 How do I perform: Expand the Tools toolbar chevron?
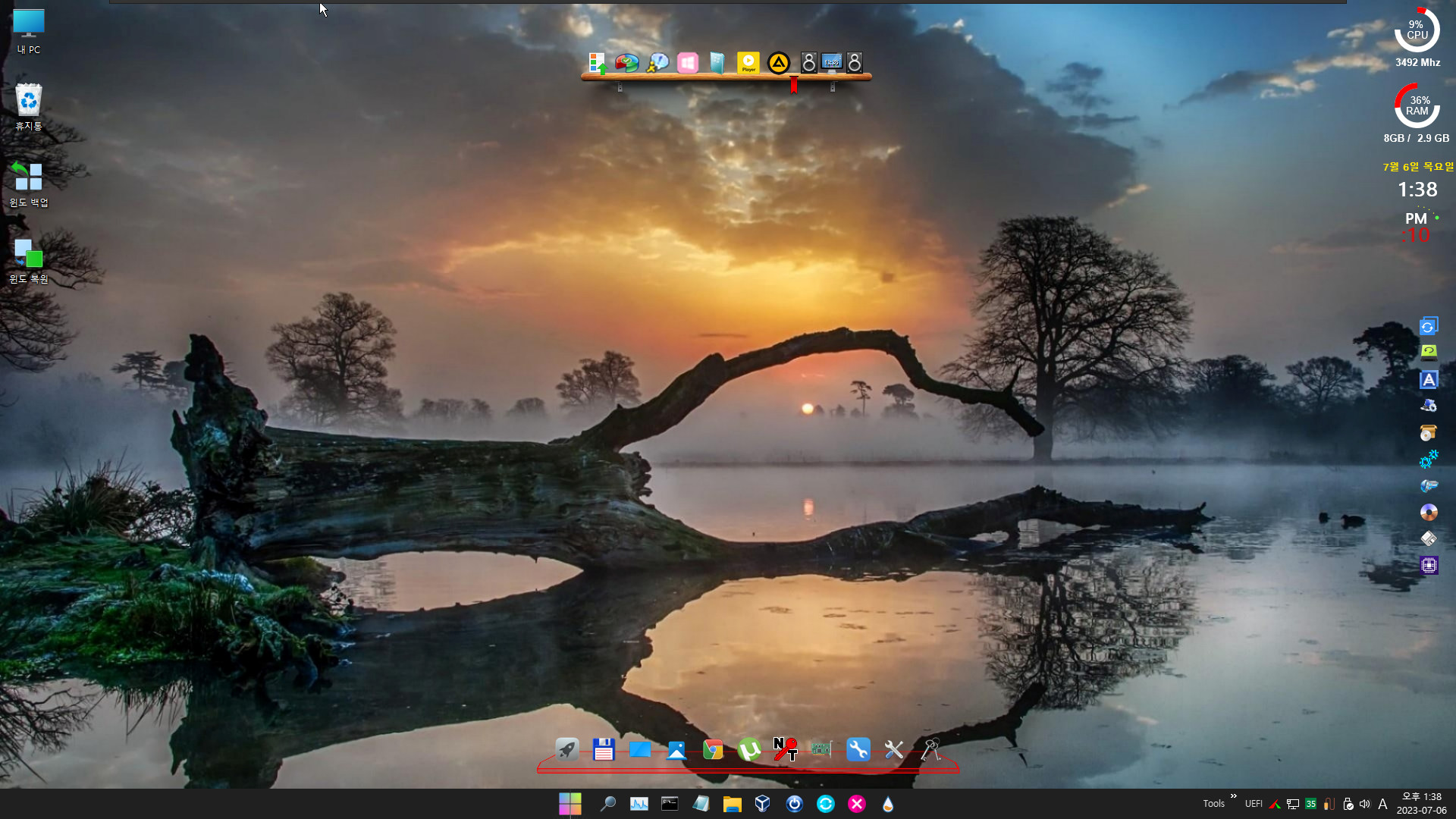1234,796
